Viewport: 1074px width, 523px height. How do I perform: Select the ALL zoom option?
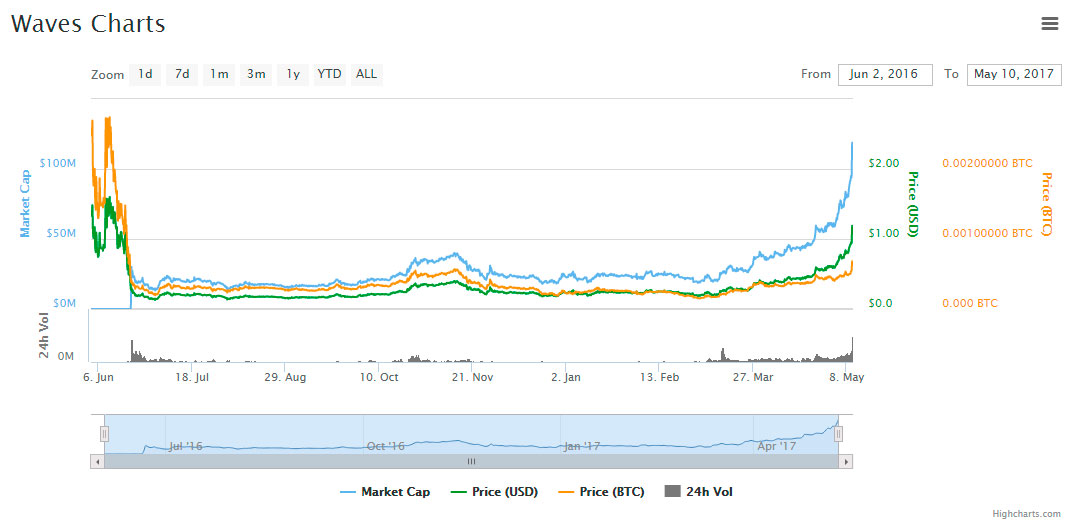366,74
